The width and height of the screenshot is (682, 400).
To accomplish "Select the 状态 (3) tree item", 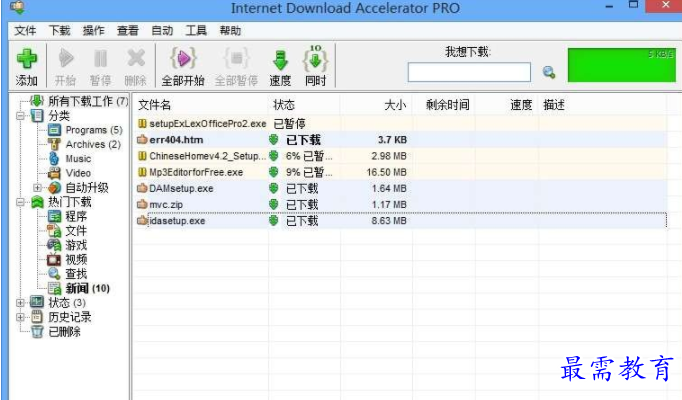I will [67, 302].
